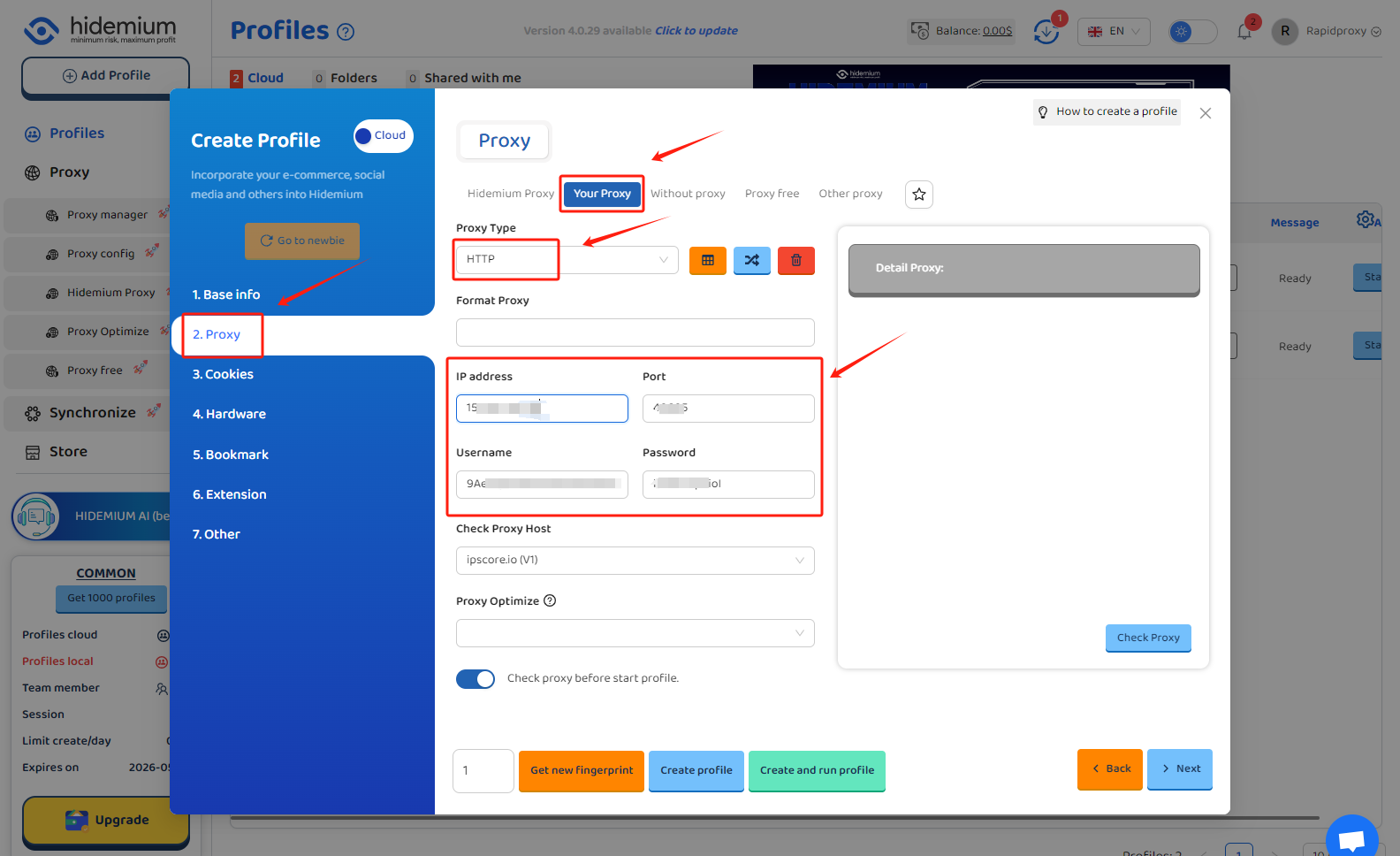Open Proxy manager in sidebar

click(x=107, y=215)
